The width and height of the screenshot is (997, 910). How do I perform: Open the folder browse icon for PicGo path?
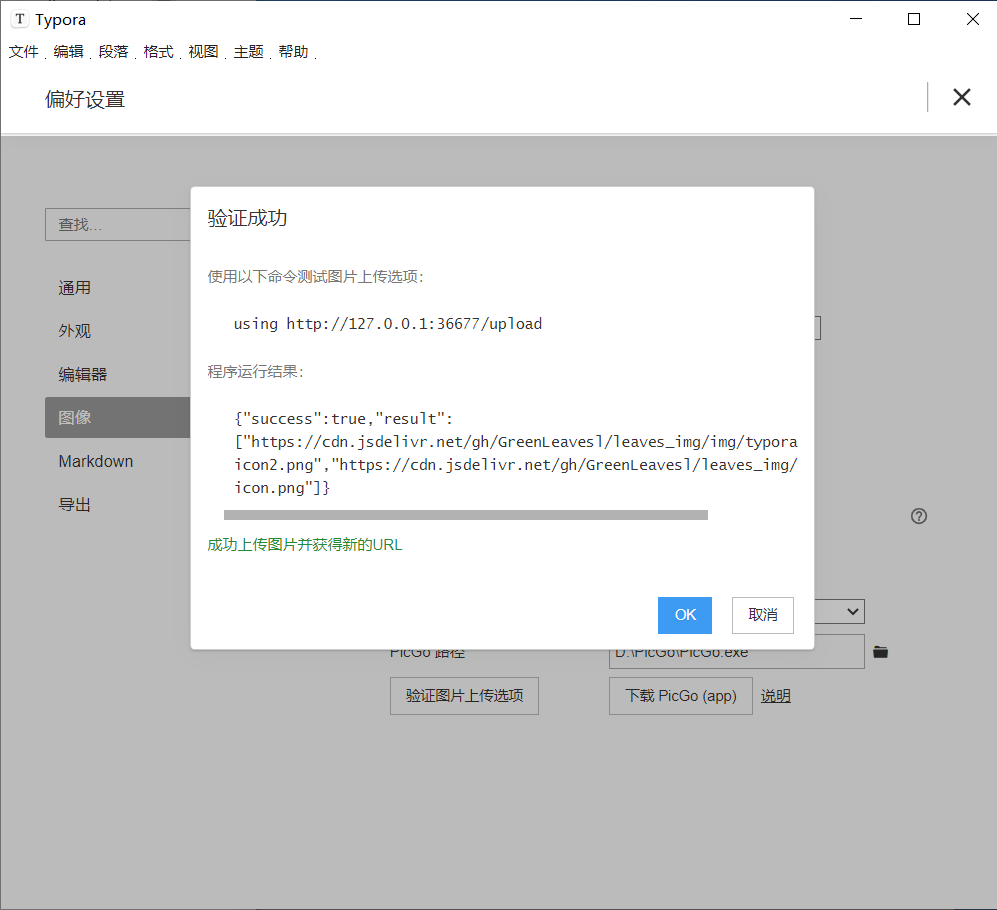coord(881,652)
